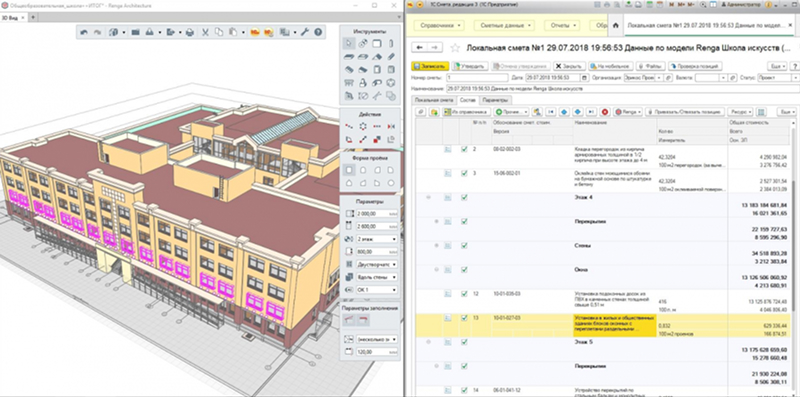This screenshot has width=800, height=397.
Task: Pick the Window tool in Инструменты
Action: click(x=391, y=70)
